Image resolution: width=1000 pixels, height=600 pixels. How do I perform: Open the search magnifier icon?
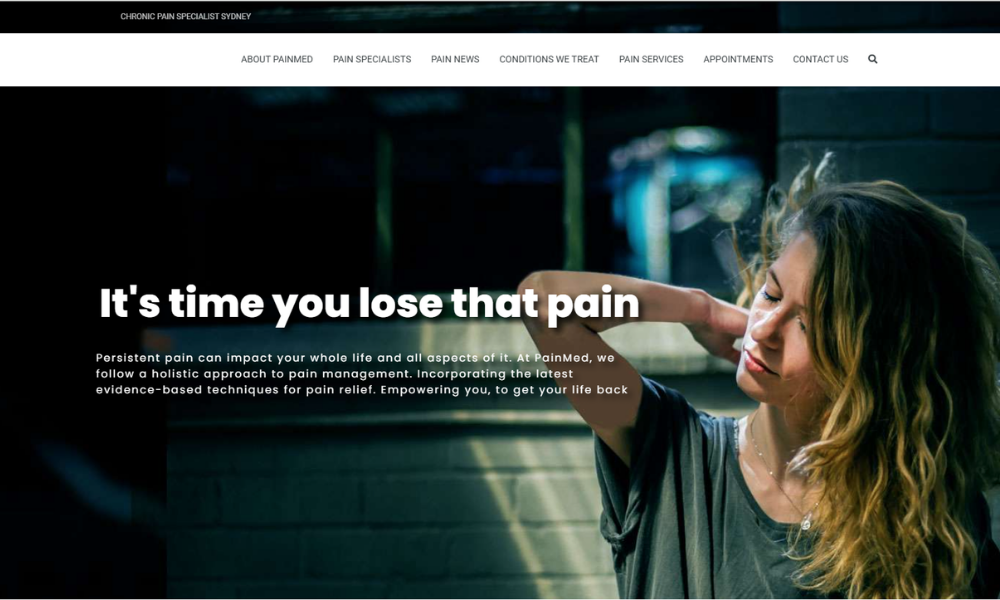(872, 59)
